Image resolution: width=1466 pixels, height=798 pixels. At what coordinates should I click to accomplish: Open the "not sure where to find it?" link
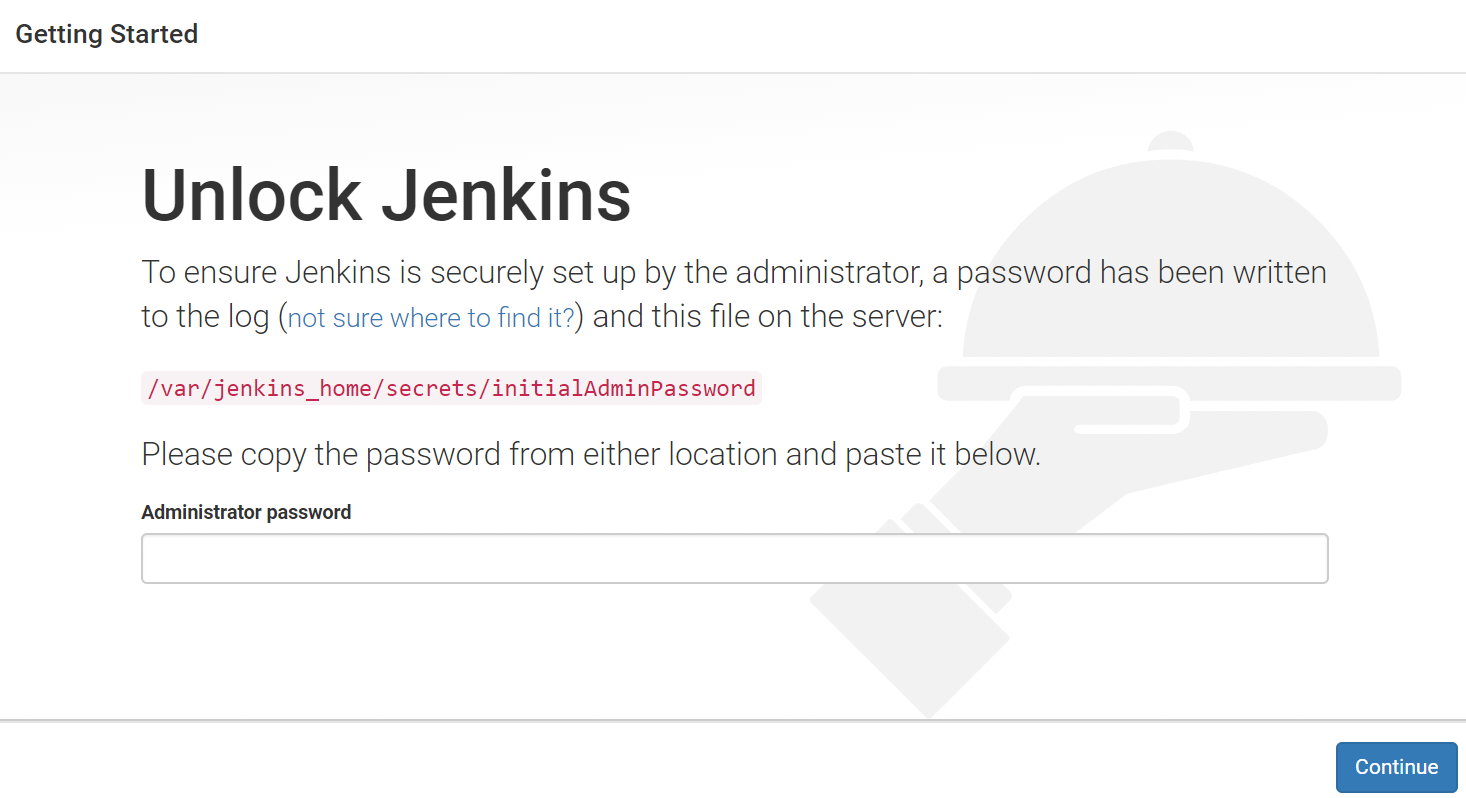(431, 318)
